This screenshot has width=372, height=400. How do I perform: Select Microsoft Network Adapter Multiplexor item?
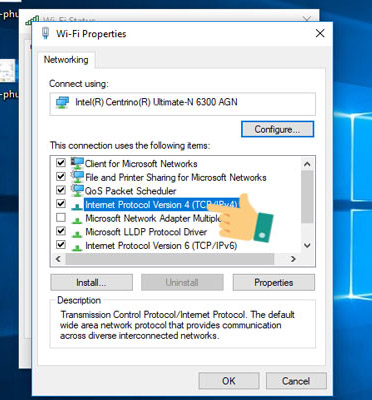click(153, 218)
